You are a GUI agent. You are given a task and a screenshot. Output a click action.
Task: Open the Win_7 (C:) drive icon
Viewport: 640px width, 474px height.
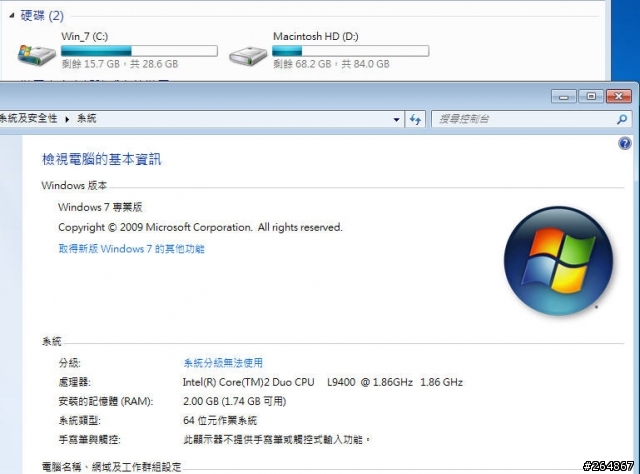(x=37, y=55)
